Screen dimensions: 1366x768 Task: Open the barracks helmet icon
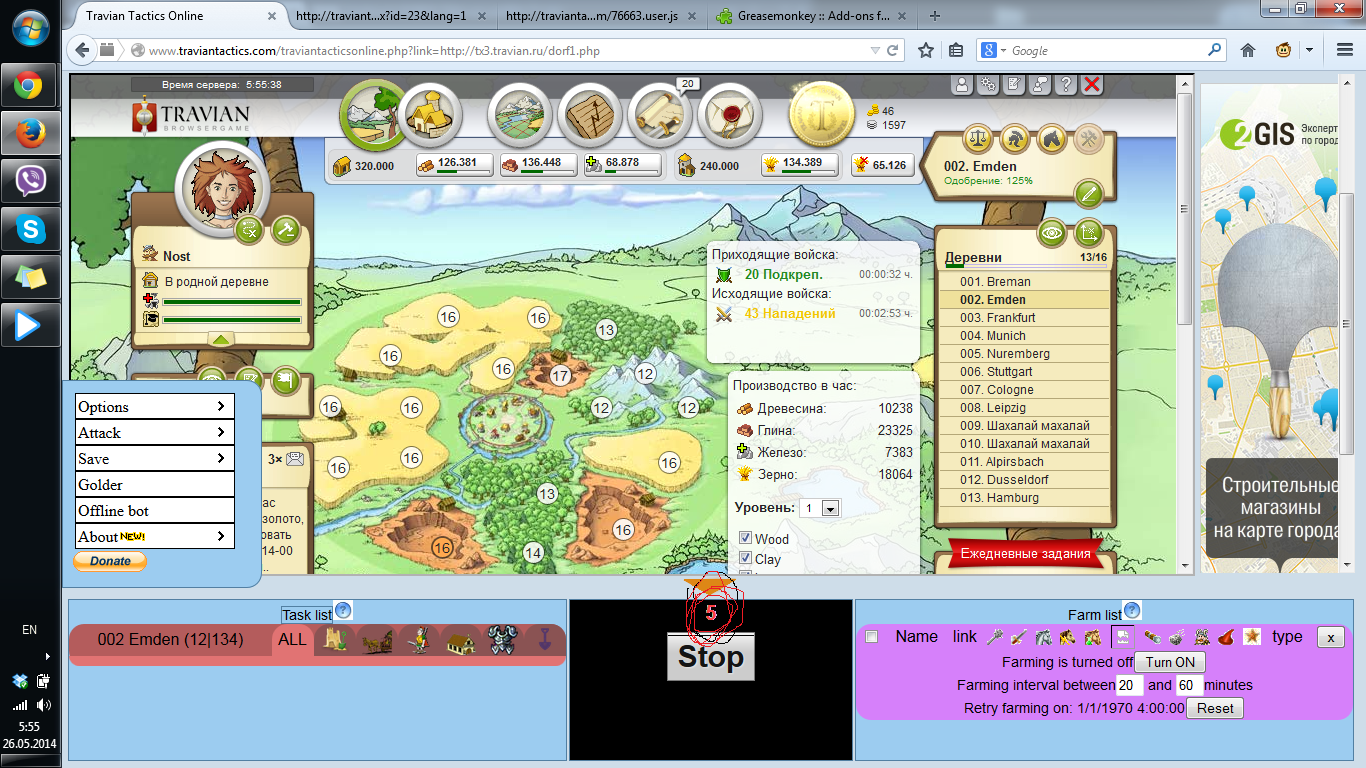pyautogui.click(x=1014, y=138)
